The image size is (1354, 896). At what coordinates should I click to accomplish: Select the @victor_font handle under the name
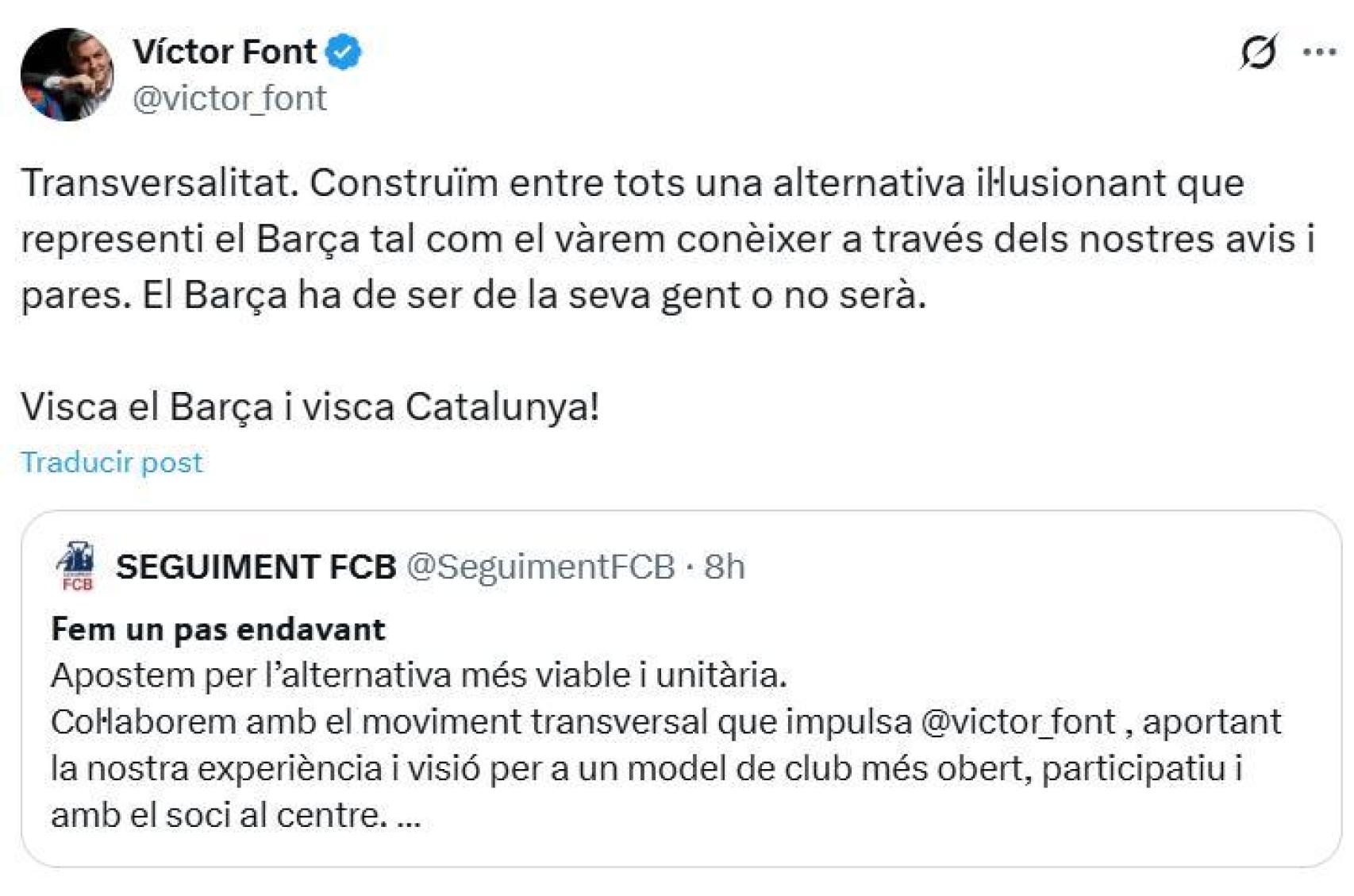pos(230,99)
